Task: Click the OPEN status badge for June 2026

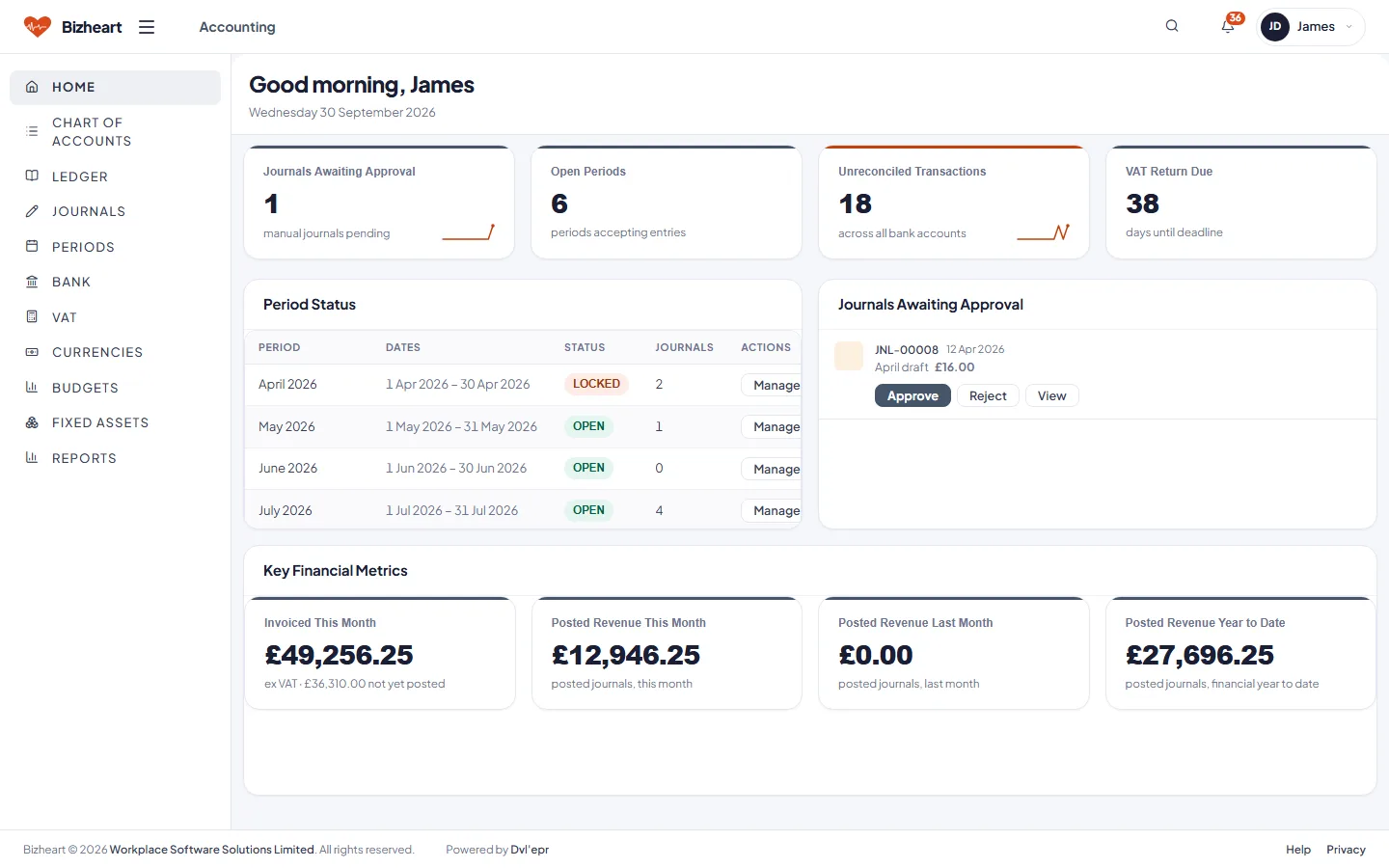Action: pyautogui.click(x=588, y=468)
